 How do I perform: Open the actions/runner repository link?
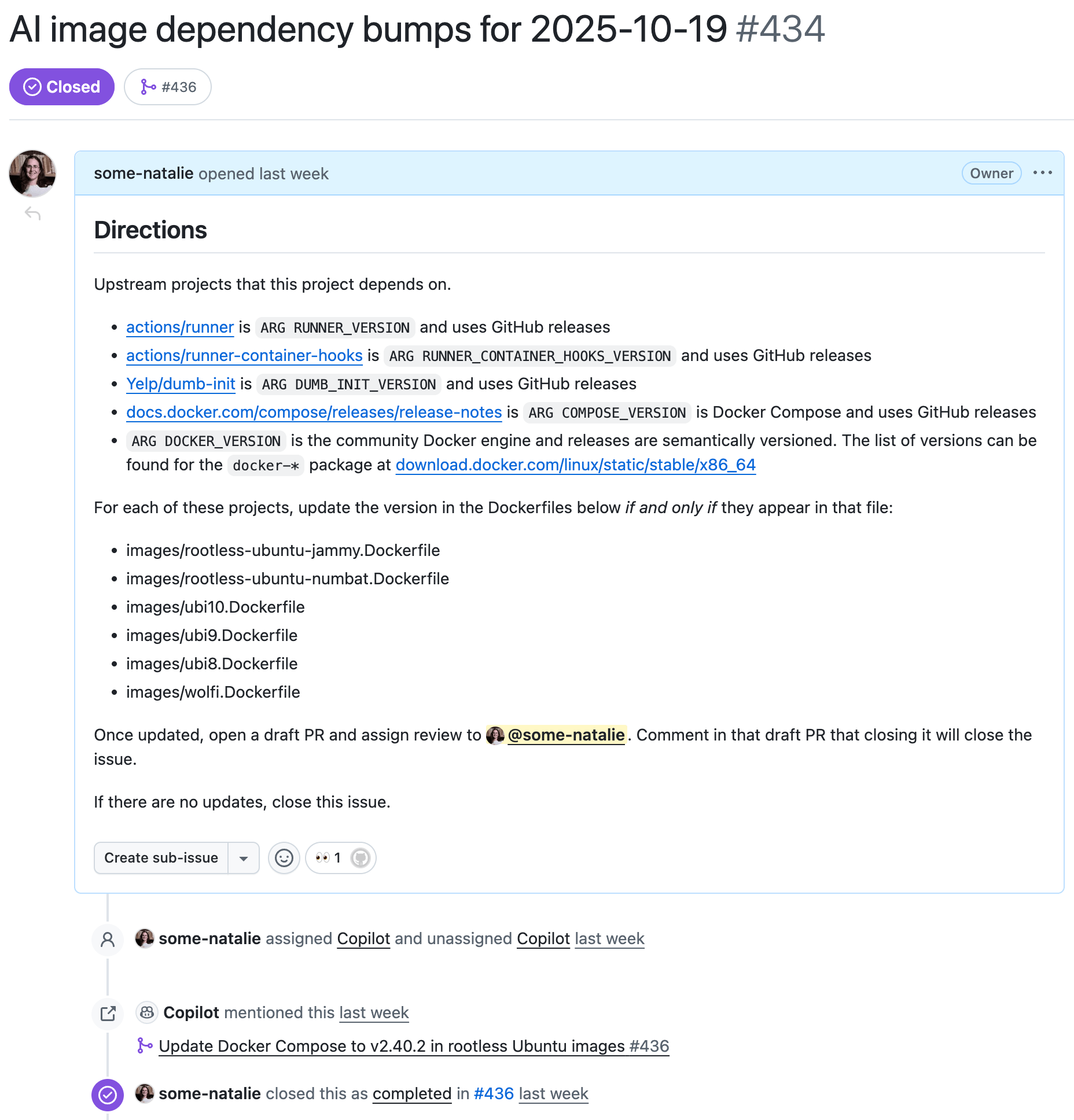[x=180, y=327]
